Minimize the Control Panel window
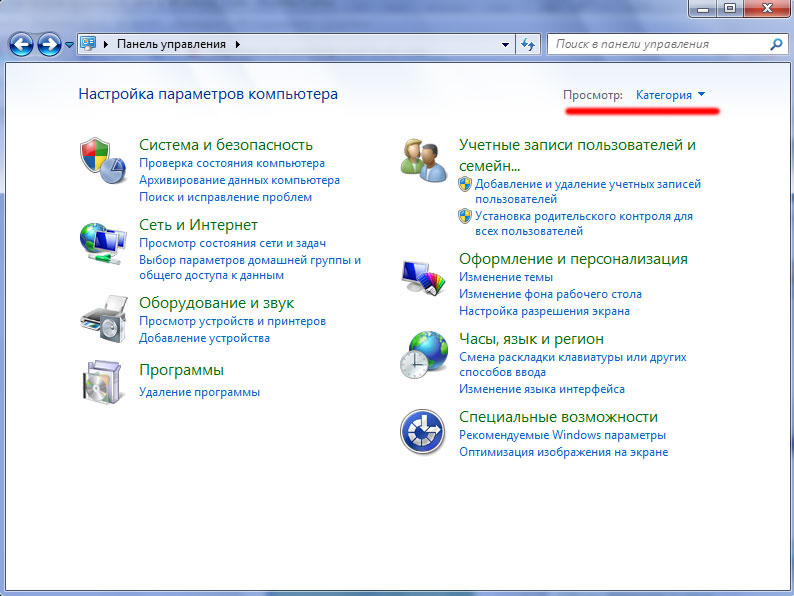Image resolution: width=794 pixels, height=596 pixels. [703, 8]
